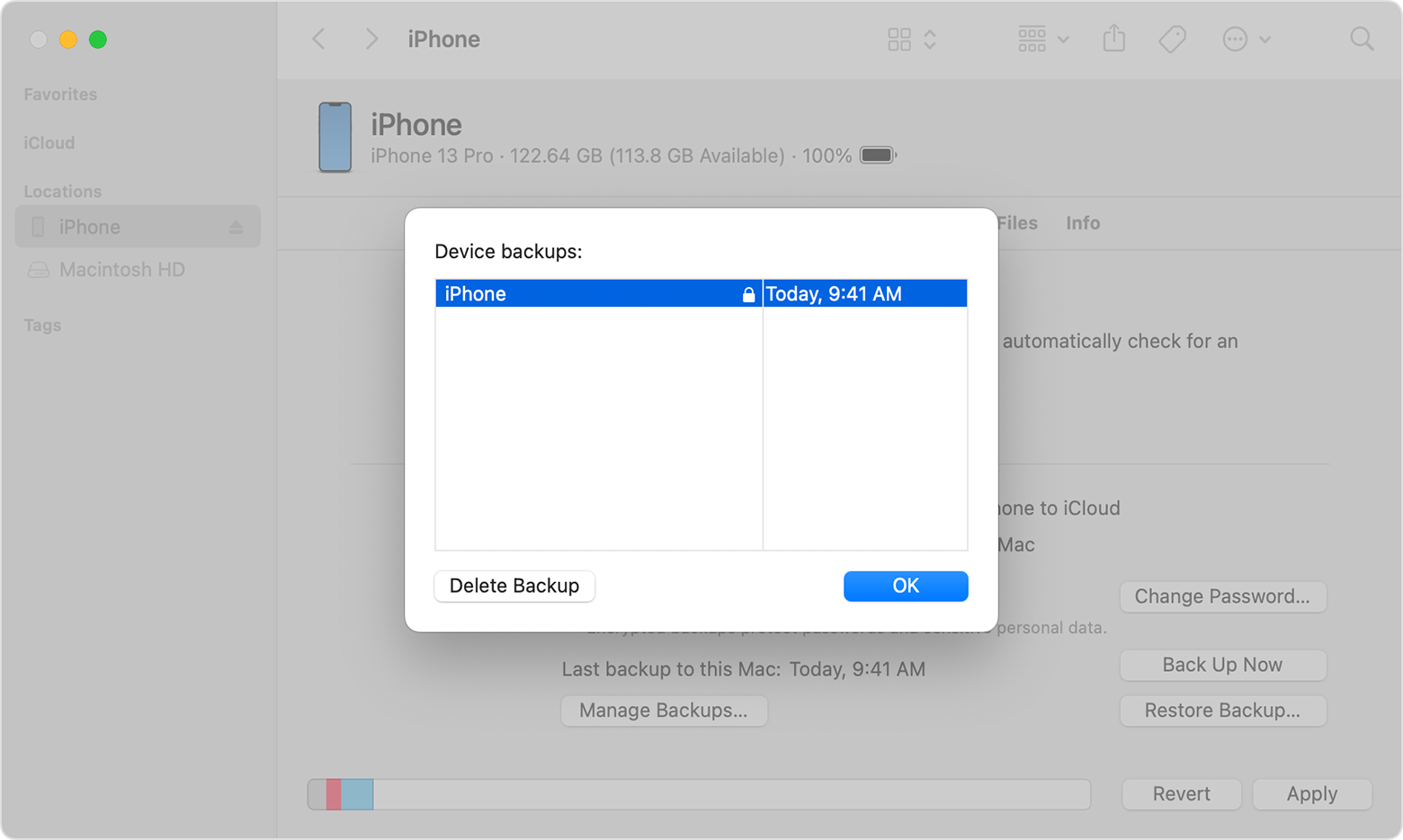The image size is (1403, 840).
Task: Select the iPhone backup row
Action: tap(701, 293)
